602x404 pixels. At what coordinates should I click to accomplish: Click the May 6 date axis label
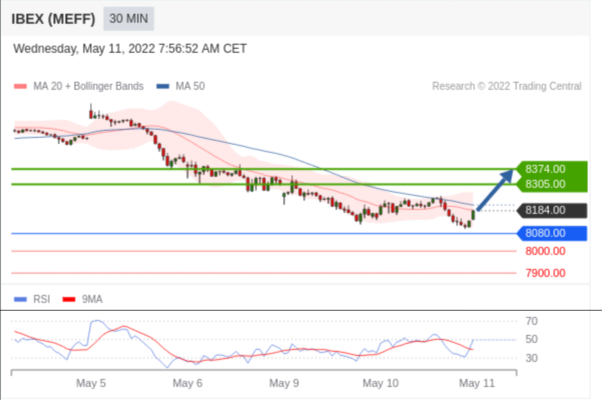tap(187, 383)
